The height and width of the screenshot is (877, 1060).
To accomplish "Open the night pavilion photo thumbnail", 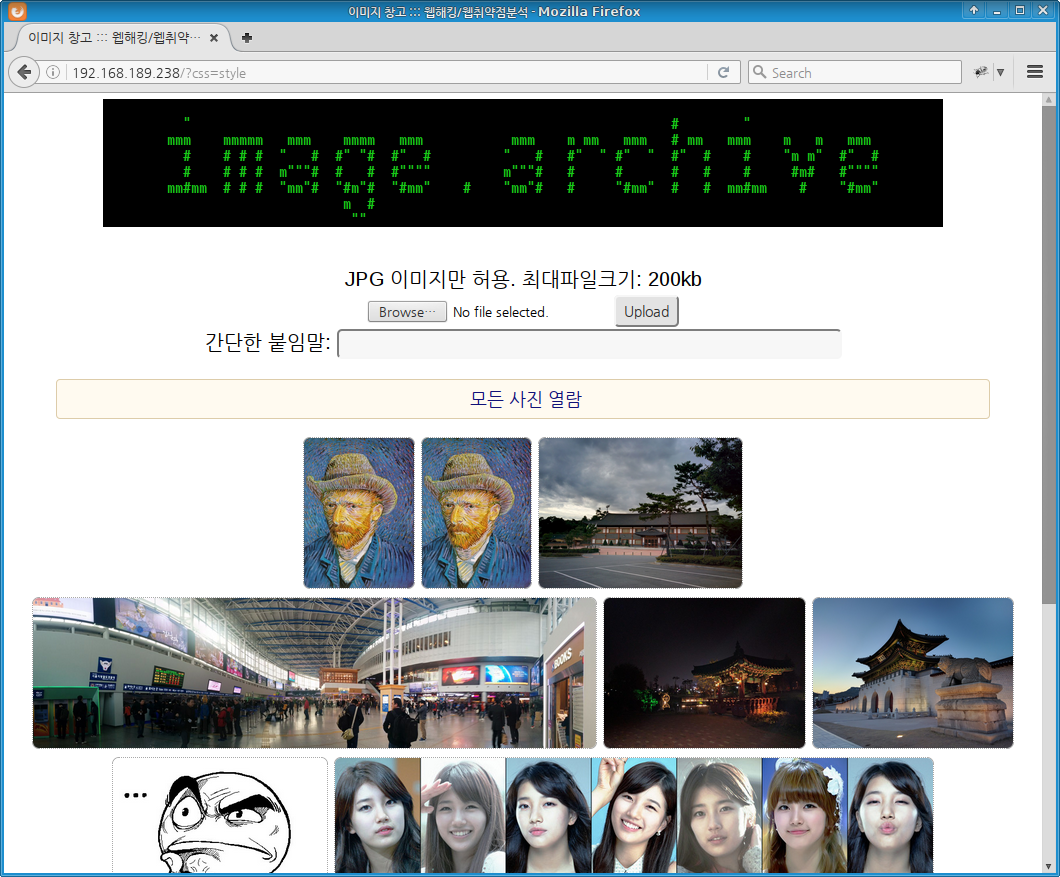I will [x=704, y=673].
